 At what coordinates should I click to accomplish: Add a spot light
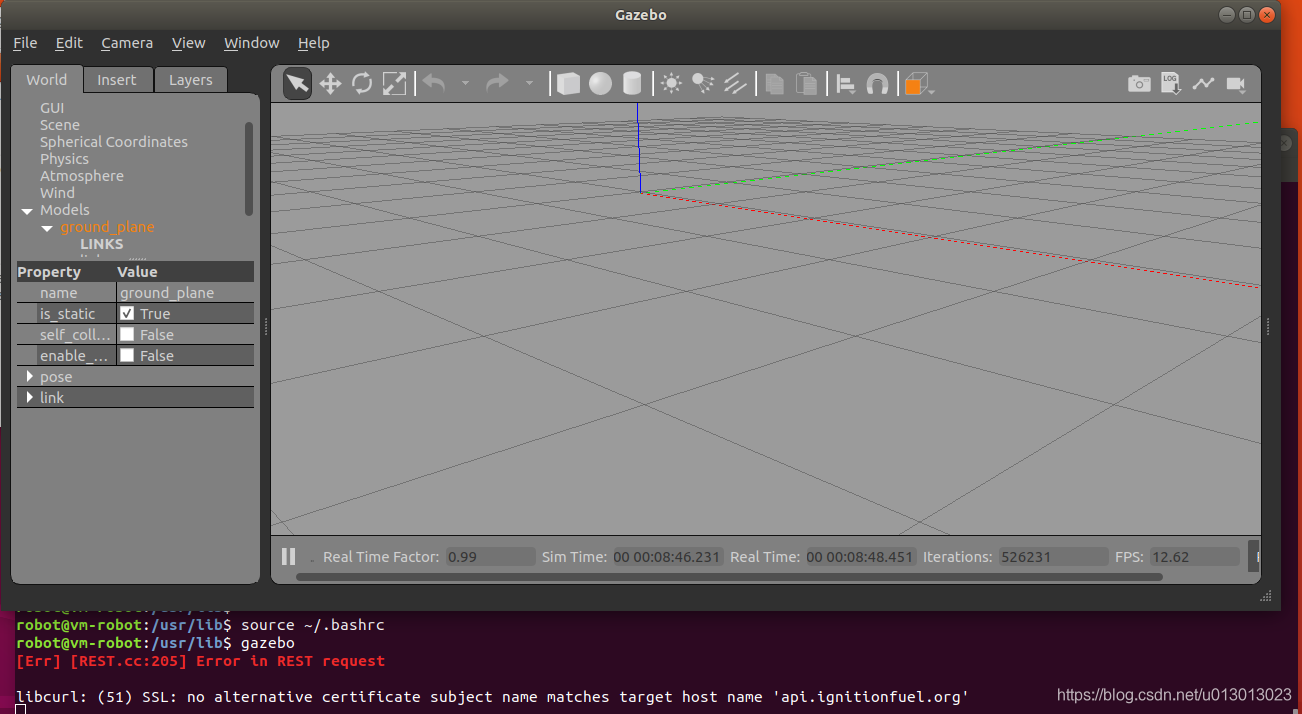[703, 84]
